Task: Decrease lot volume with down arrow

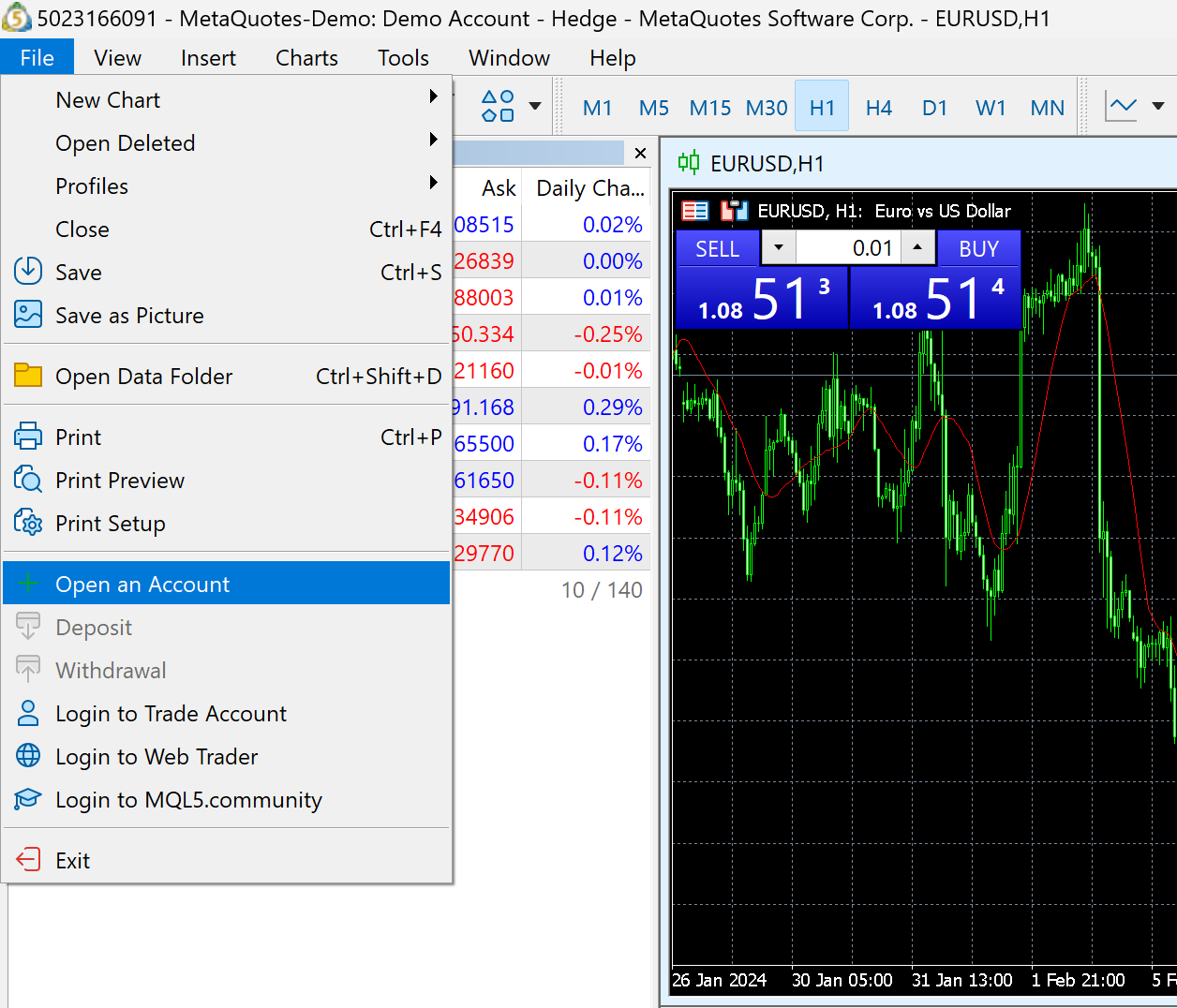Action: 778,248
